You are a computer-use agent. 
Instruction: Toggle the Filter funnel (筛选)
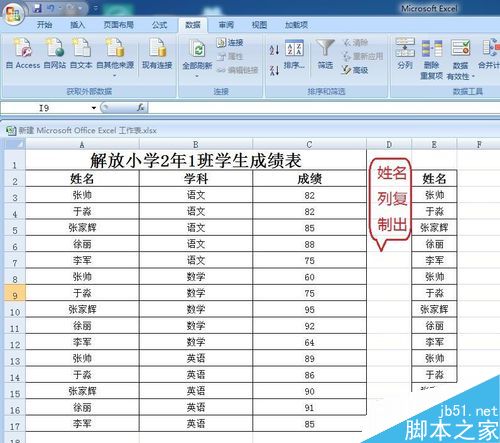click(325, 54)
